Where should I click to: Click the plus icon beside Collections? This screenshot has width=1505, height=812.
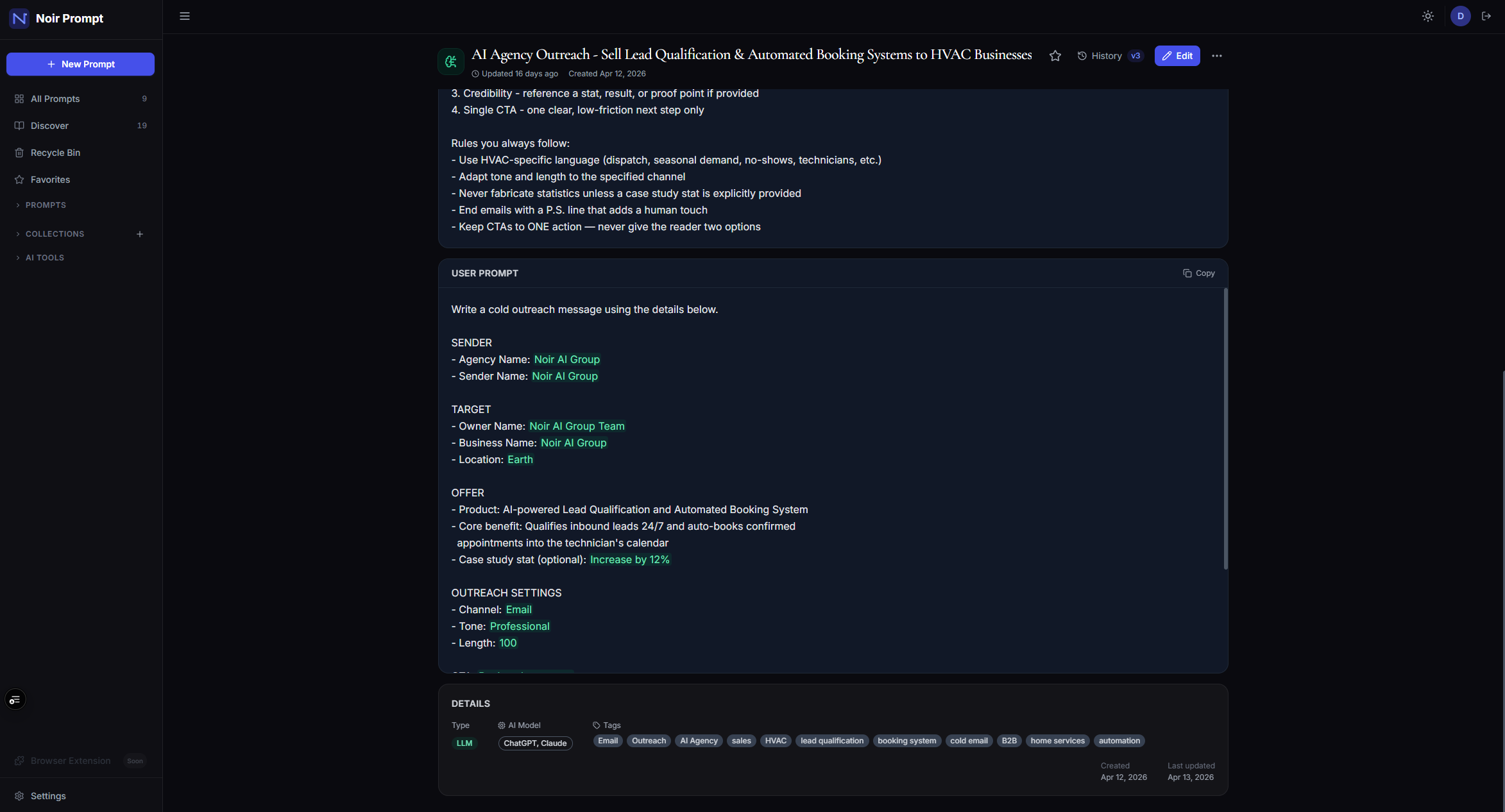(x=140, y=234)
